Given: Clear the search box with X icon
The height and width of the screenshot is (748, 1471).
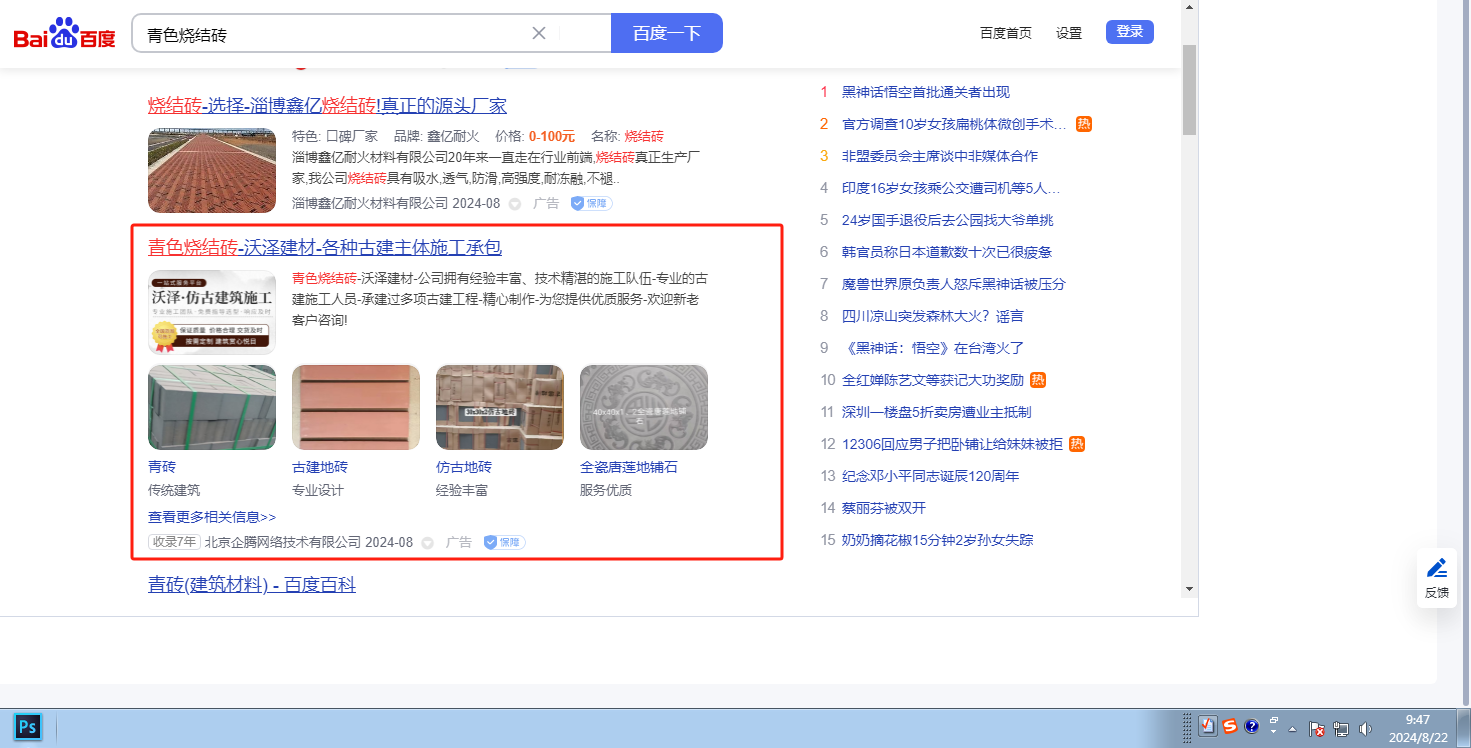Looking at the screenshot, I should click(x=539, y=33).
